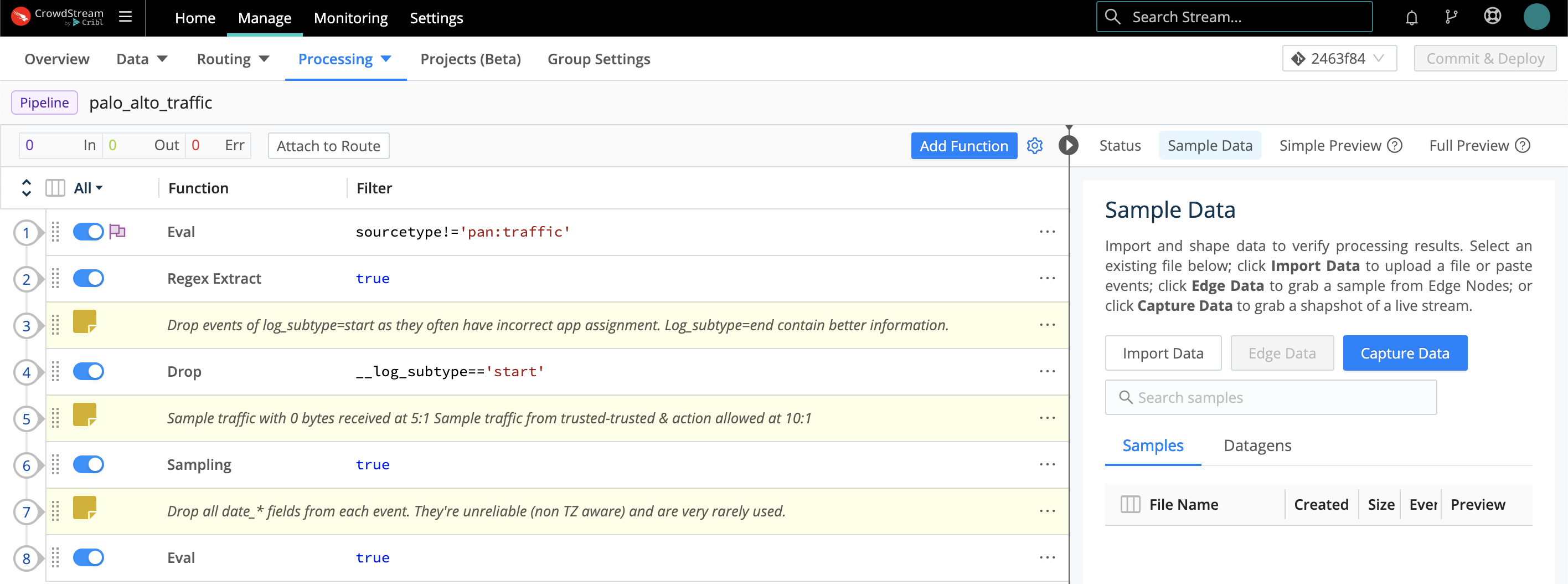Open the notifications bell
The width and height of the screenshot is (1568, 584).
click(1411, 17)
